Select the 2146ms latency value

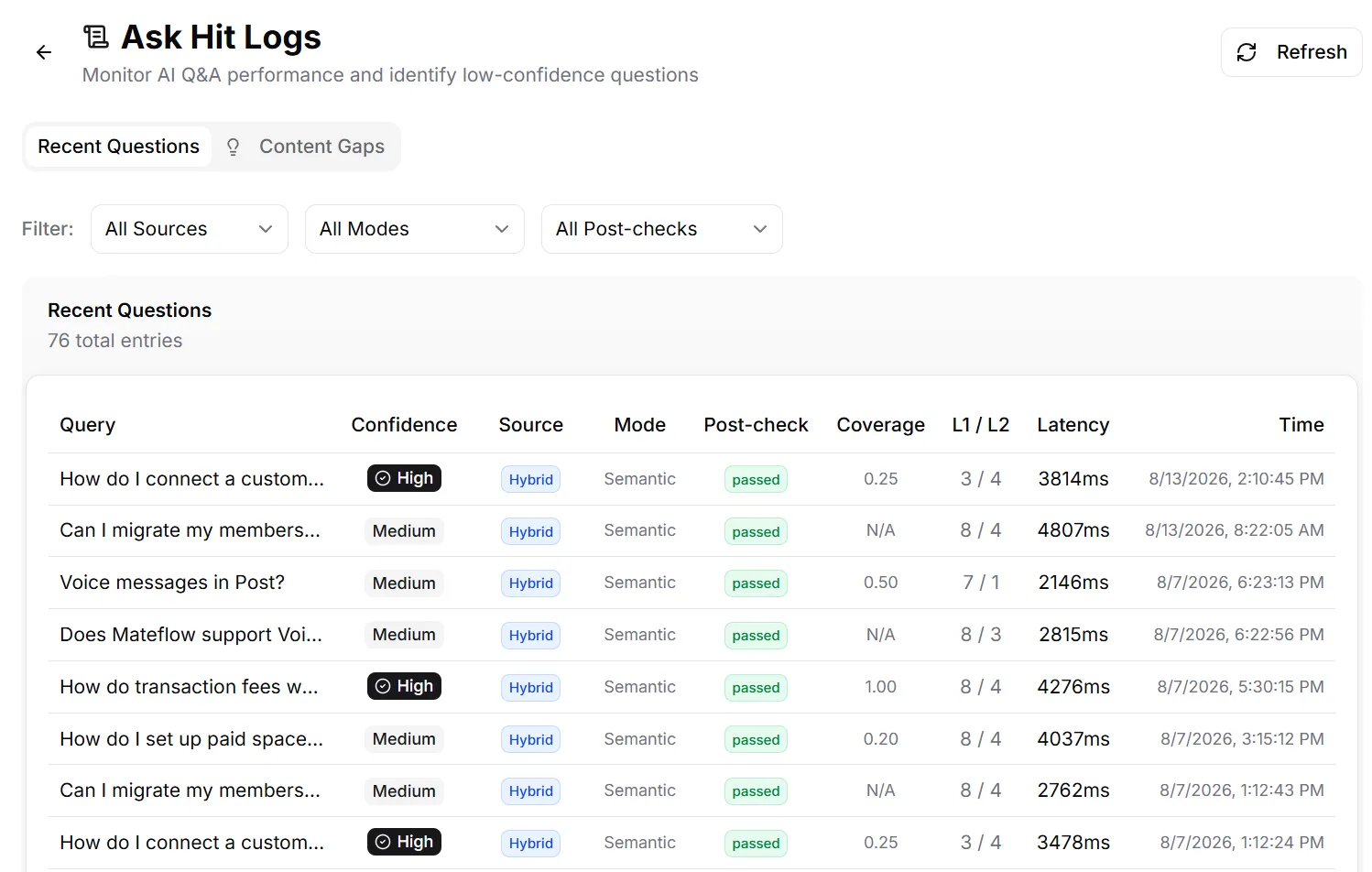point(1073,583)
